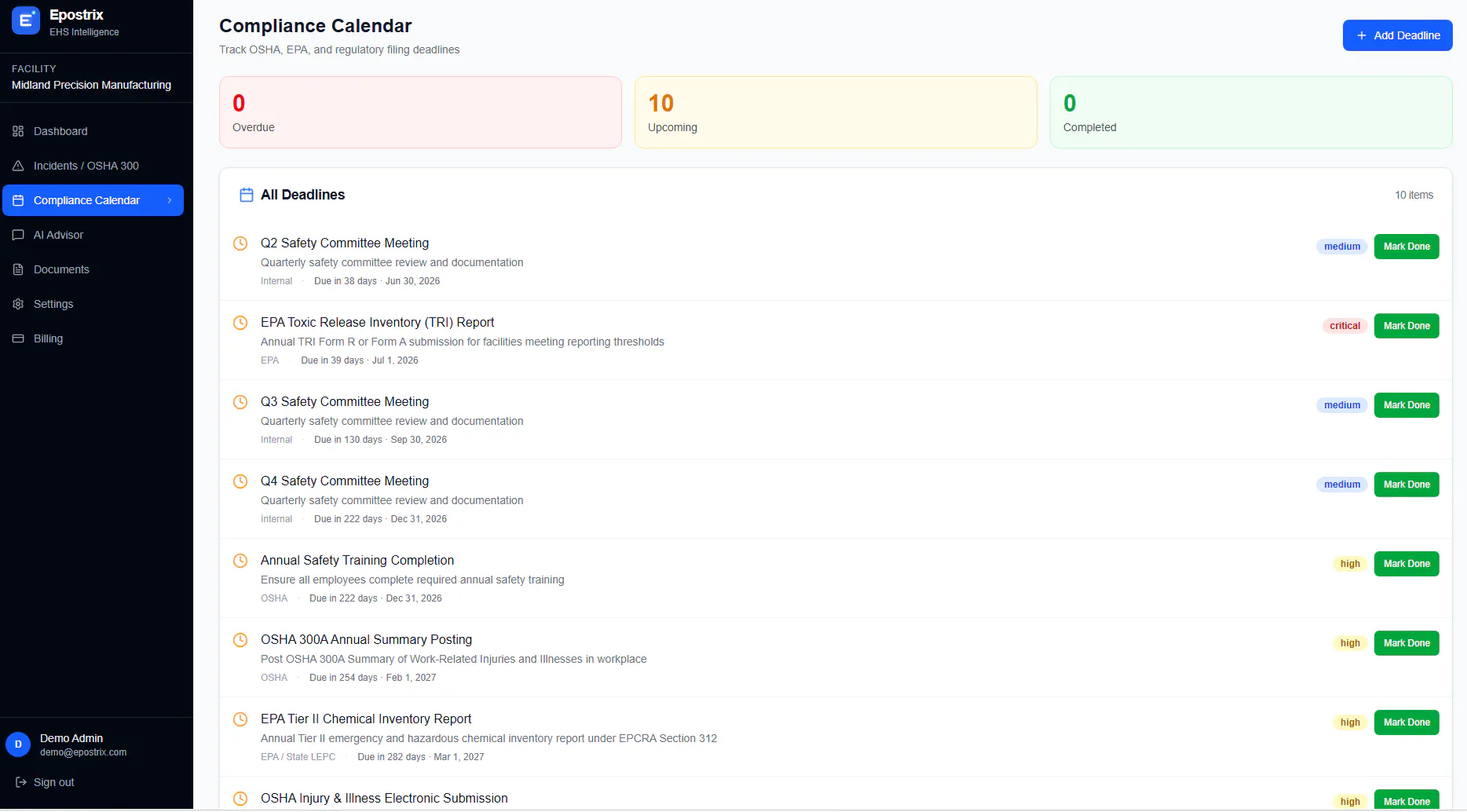Click the medium badge on Q2 meeting

coord(1342,247)
